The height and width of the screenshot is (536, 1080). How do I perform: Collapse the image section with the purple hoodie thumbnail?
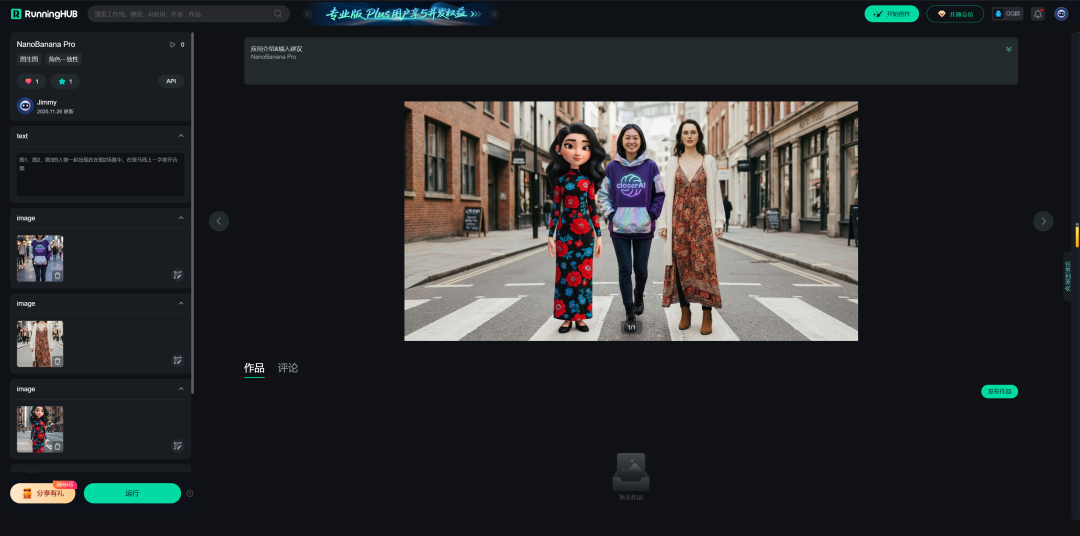[181, 218]
